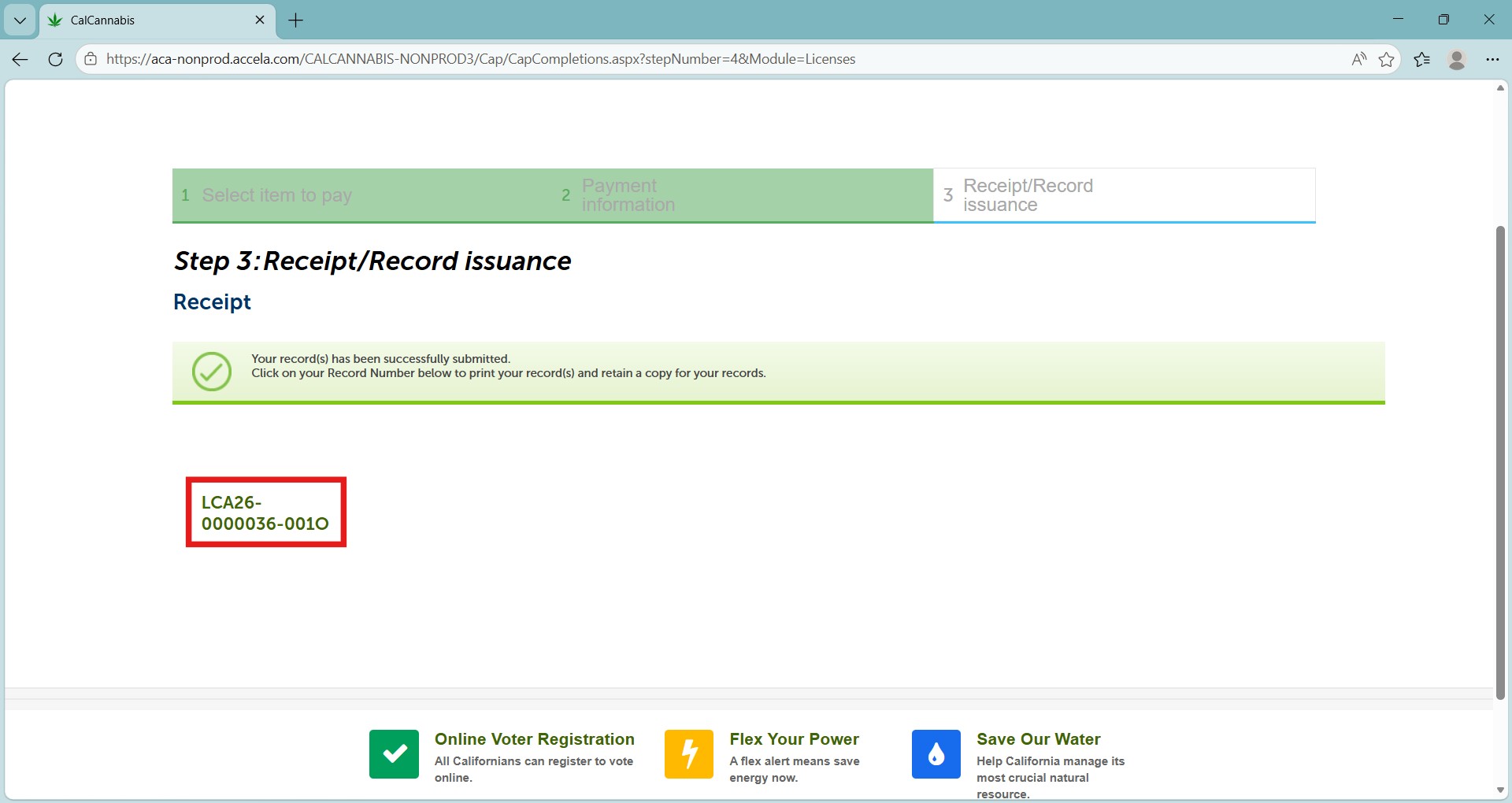1512x803 pixels.
Task: Select the CalCannabis browser tab
Action: point(157,20)
